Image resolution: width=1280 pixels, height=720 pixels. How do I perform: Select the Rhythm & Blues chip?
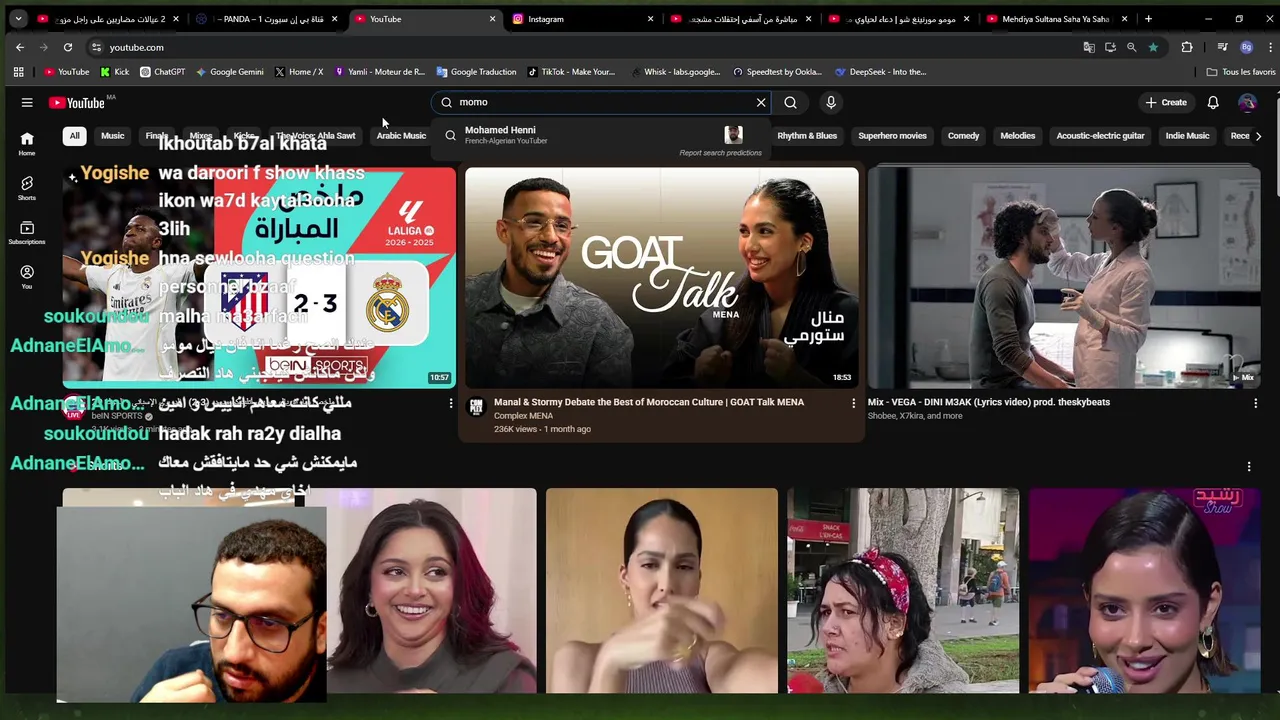807,136
